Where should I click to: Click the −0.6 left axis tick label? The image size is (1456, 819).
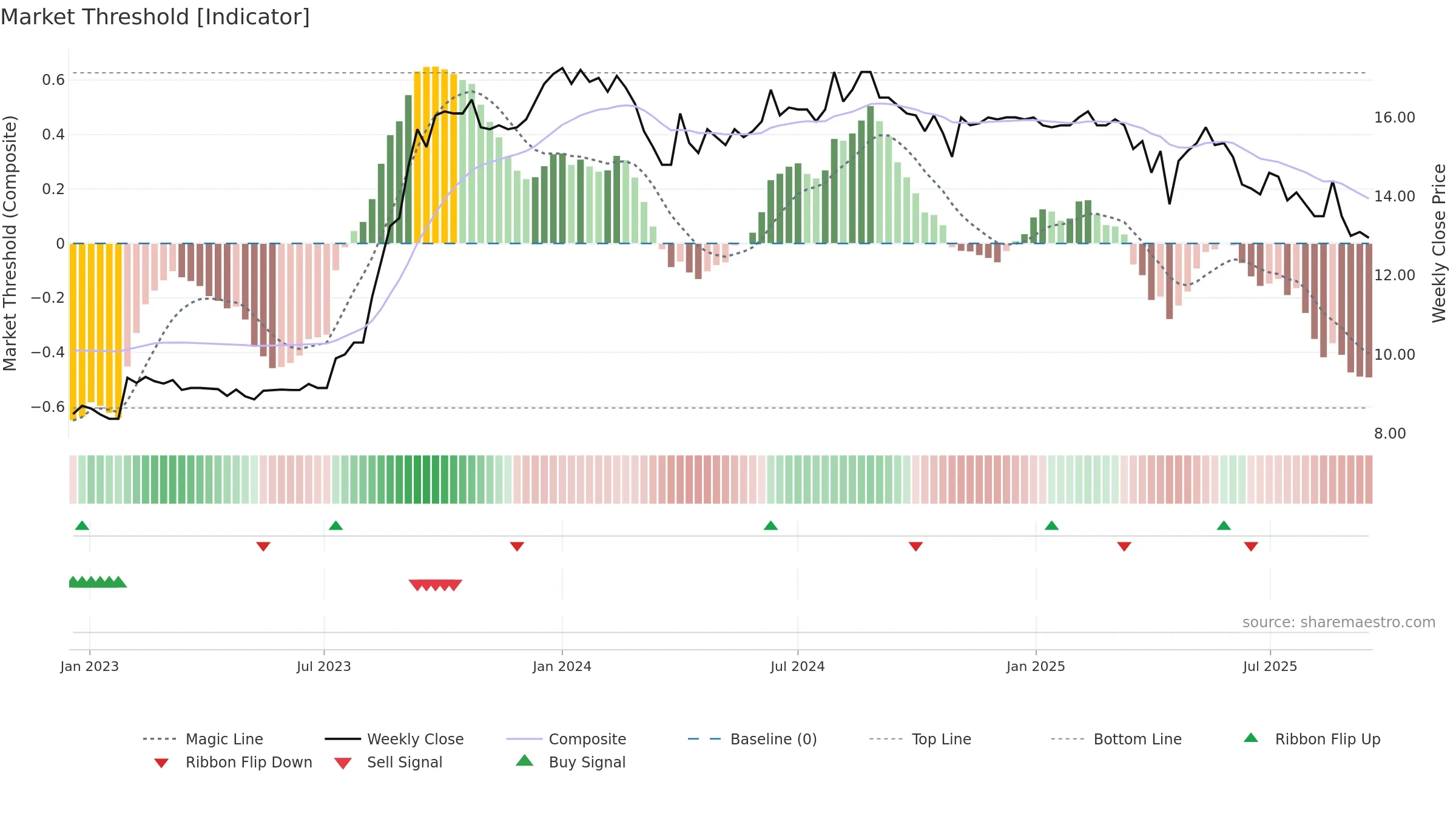point(48,407)
